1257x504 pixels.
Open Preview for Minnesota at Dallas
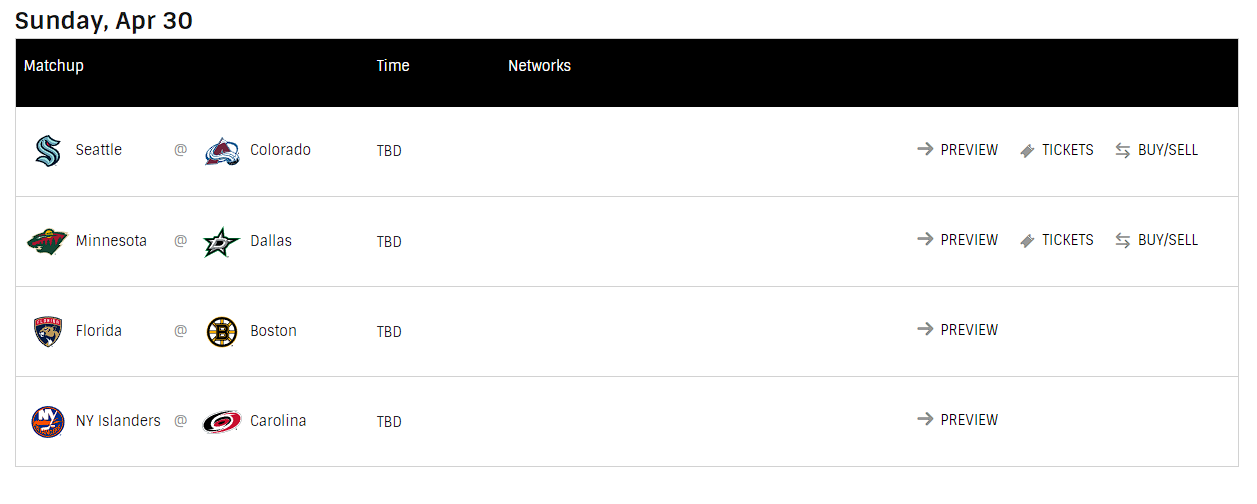tap(958, 240)
